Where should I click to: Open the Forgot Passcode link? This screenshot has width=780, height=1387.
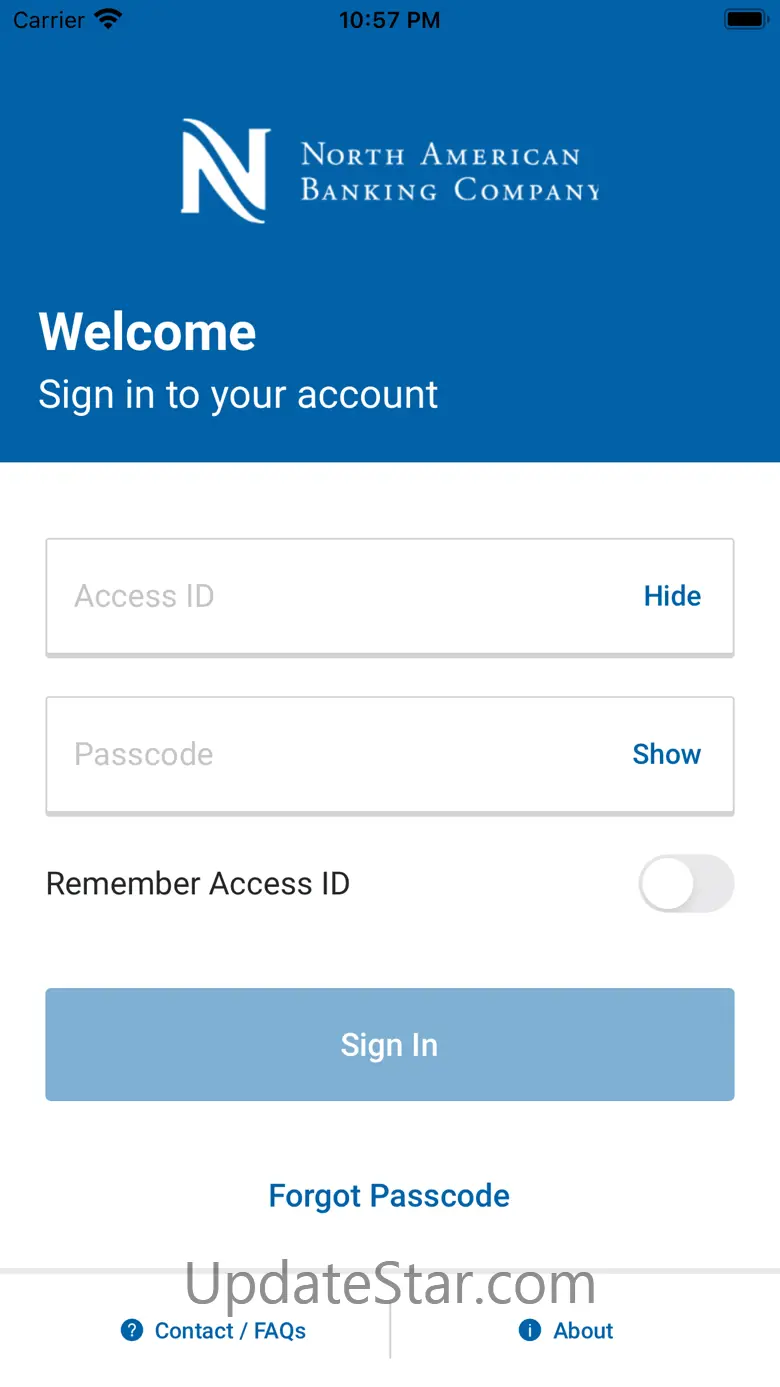point(390,1196)
